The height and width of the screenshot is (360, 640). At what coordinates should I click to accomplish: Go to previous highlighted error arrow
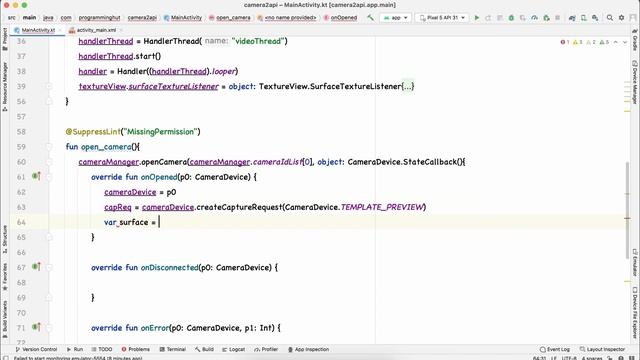point(616,42)
